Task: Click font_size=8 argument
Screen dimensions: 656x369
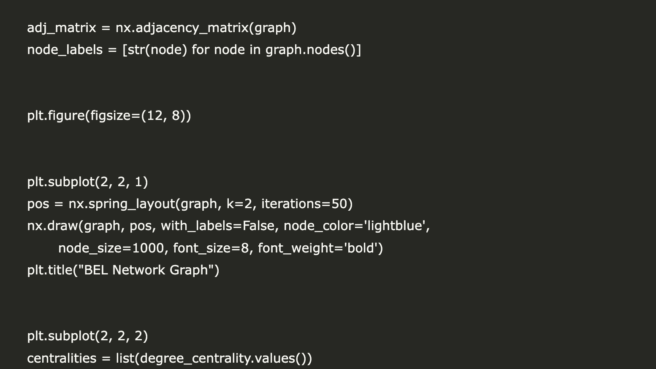Action: pos(211,248)
